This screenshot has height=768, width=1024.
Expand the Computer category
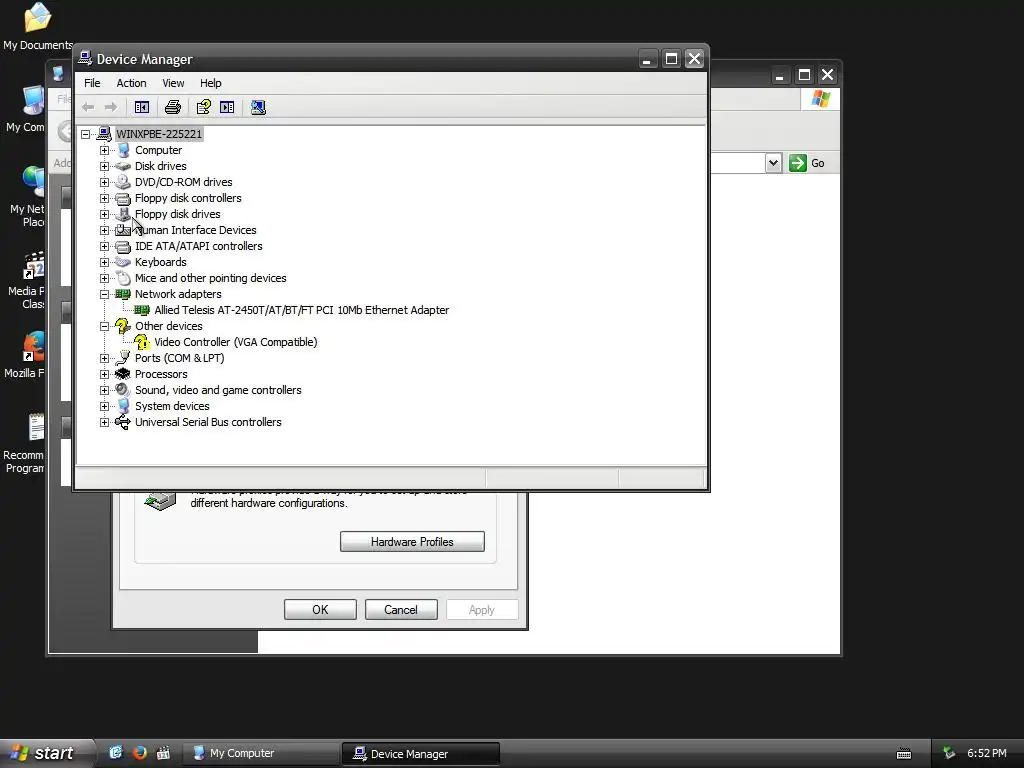pyautogui.click(x=104, y=150)
